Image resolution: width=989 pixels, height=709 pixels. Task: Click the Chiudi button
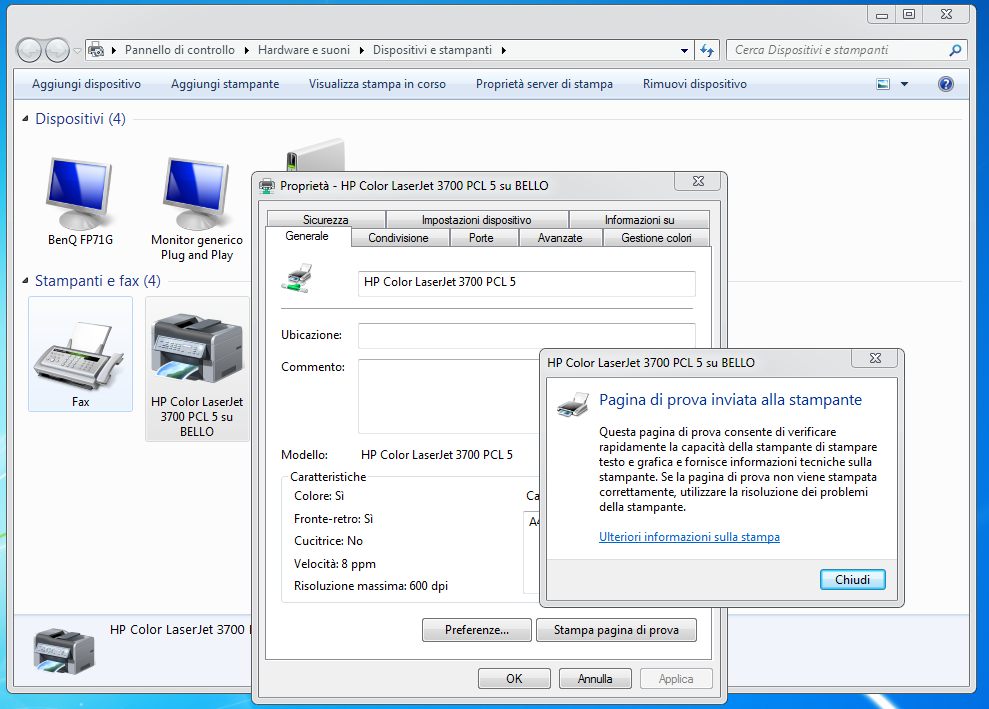(852, 580)
